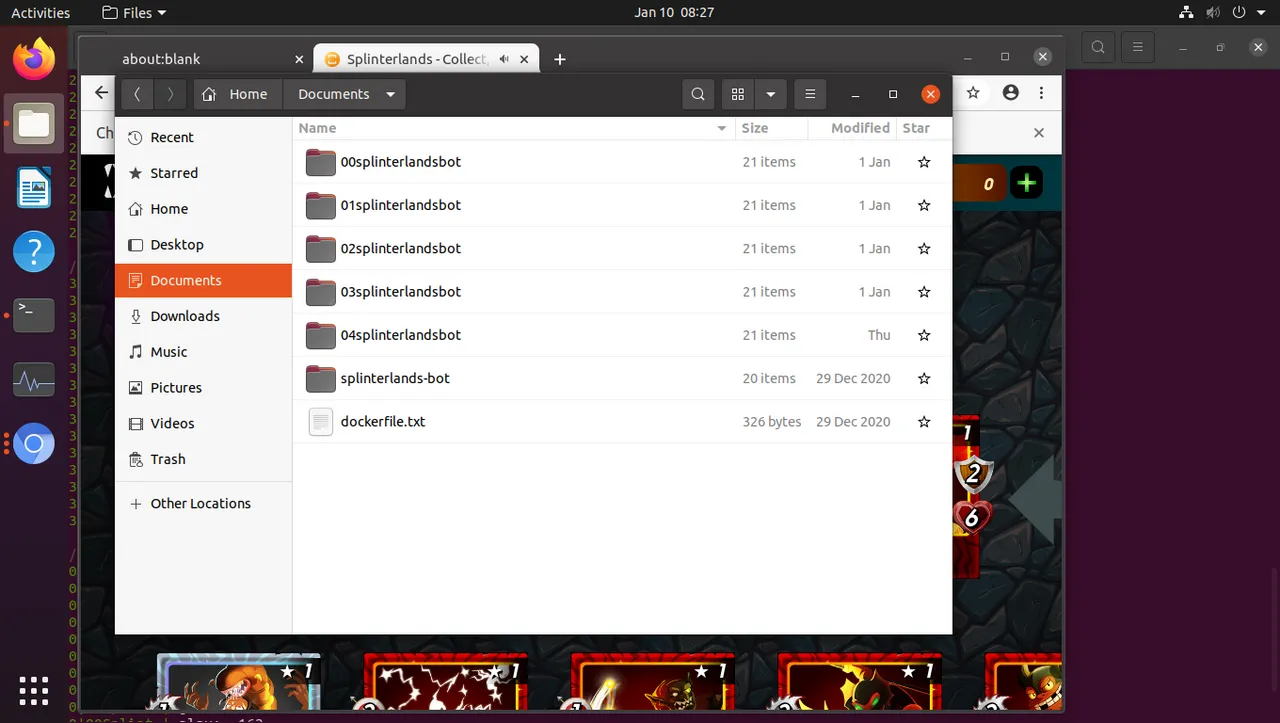Open Desktop in the sidebar
This screenshot has width=1280, height=723.
point(203,245)
